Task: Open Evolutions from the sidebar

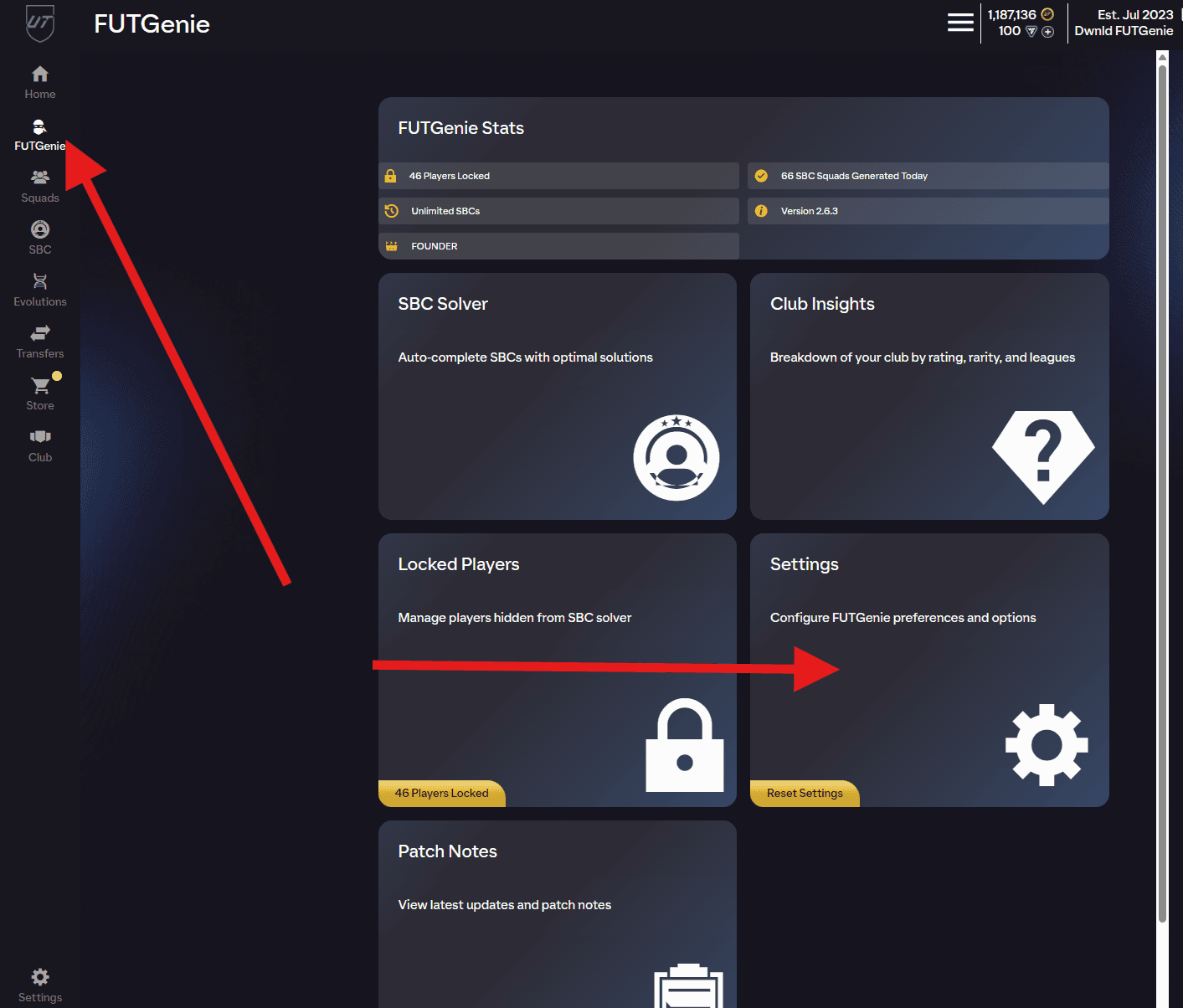Action: point(40,291)
